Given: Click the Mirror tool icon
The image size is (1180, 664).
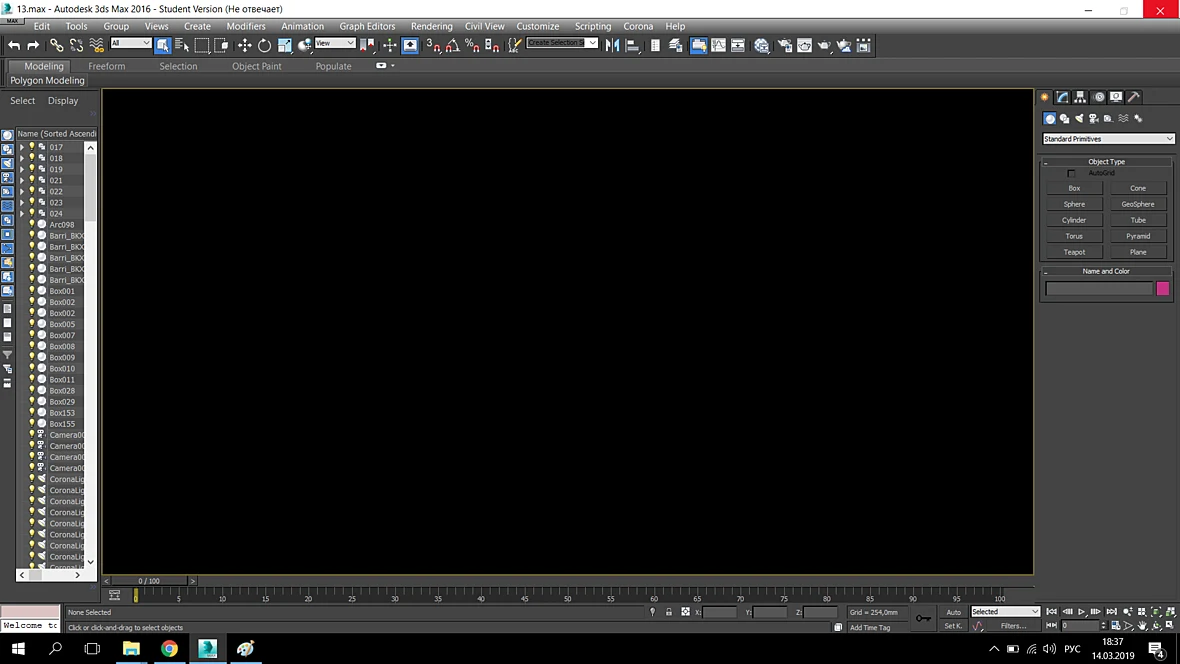Looking at the screenshot, I should [613, 45].
